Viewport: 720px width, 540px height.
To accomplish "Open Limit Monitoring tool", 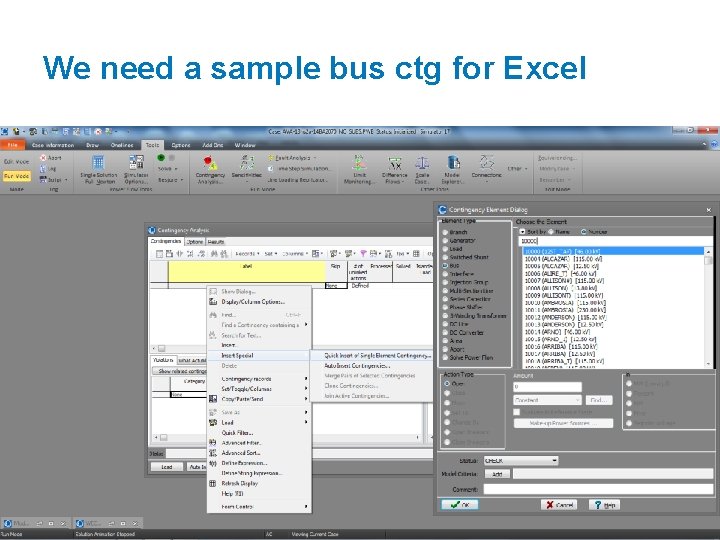I will coord(359,169).
